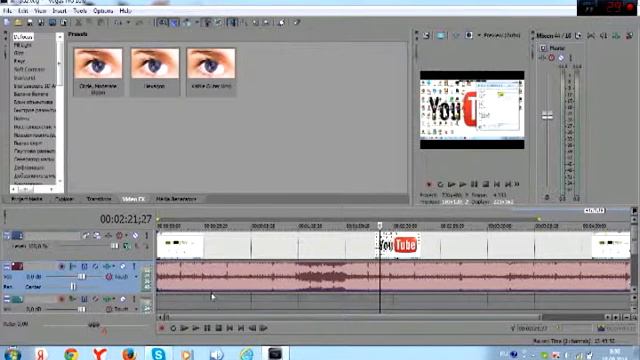Switch to the Video FX tab
Viewport: 640px width, 360px height.
click(x=133, y=199)
